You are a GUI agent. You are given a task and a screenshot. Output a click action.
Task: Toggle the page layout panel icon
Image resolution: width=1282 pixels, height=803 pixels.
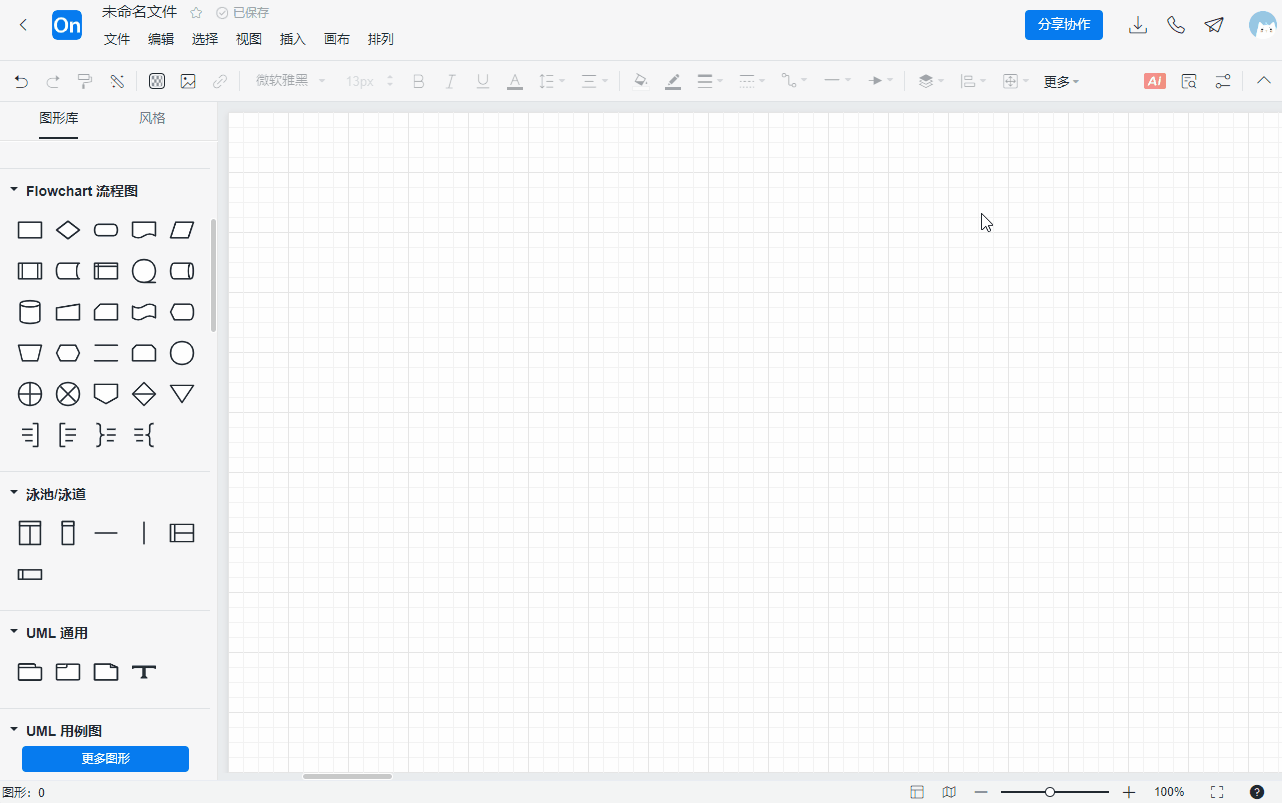(917, 792)
